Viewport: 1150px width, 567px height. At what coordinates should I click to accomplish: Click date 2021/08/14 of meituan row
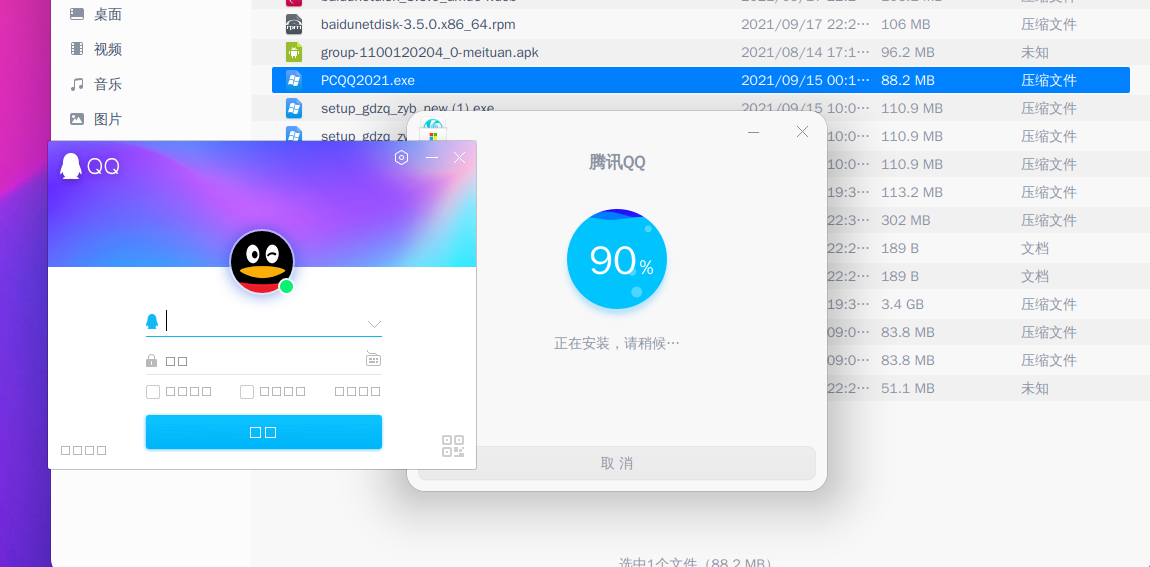click(x=805, y=52)
